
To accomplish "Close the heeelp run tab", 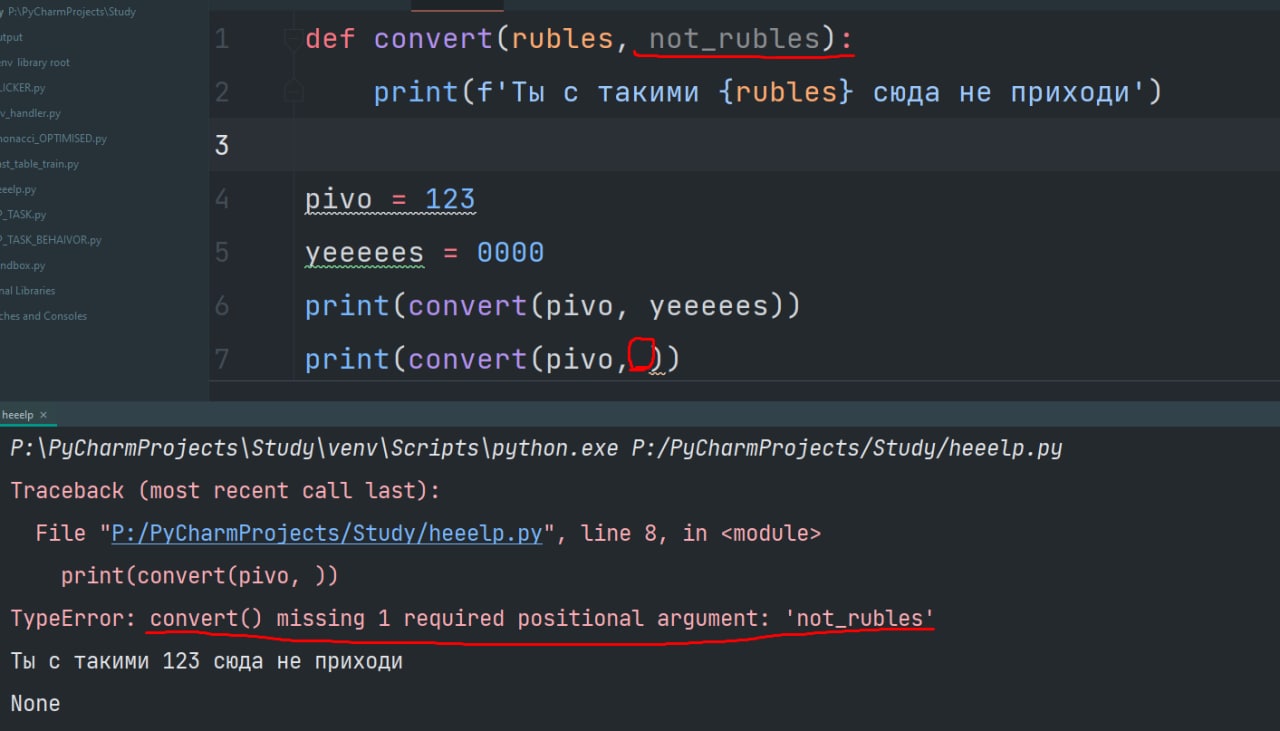I will point(44,414).
